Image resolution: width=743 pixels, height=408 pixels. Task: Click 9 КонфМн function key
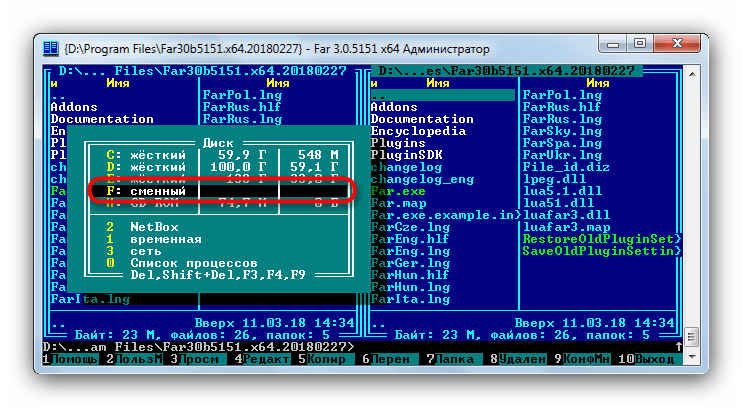(x=582, y=359)
